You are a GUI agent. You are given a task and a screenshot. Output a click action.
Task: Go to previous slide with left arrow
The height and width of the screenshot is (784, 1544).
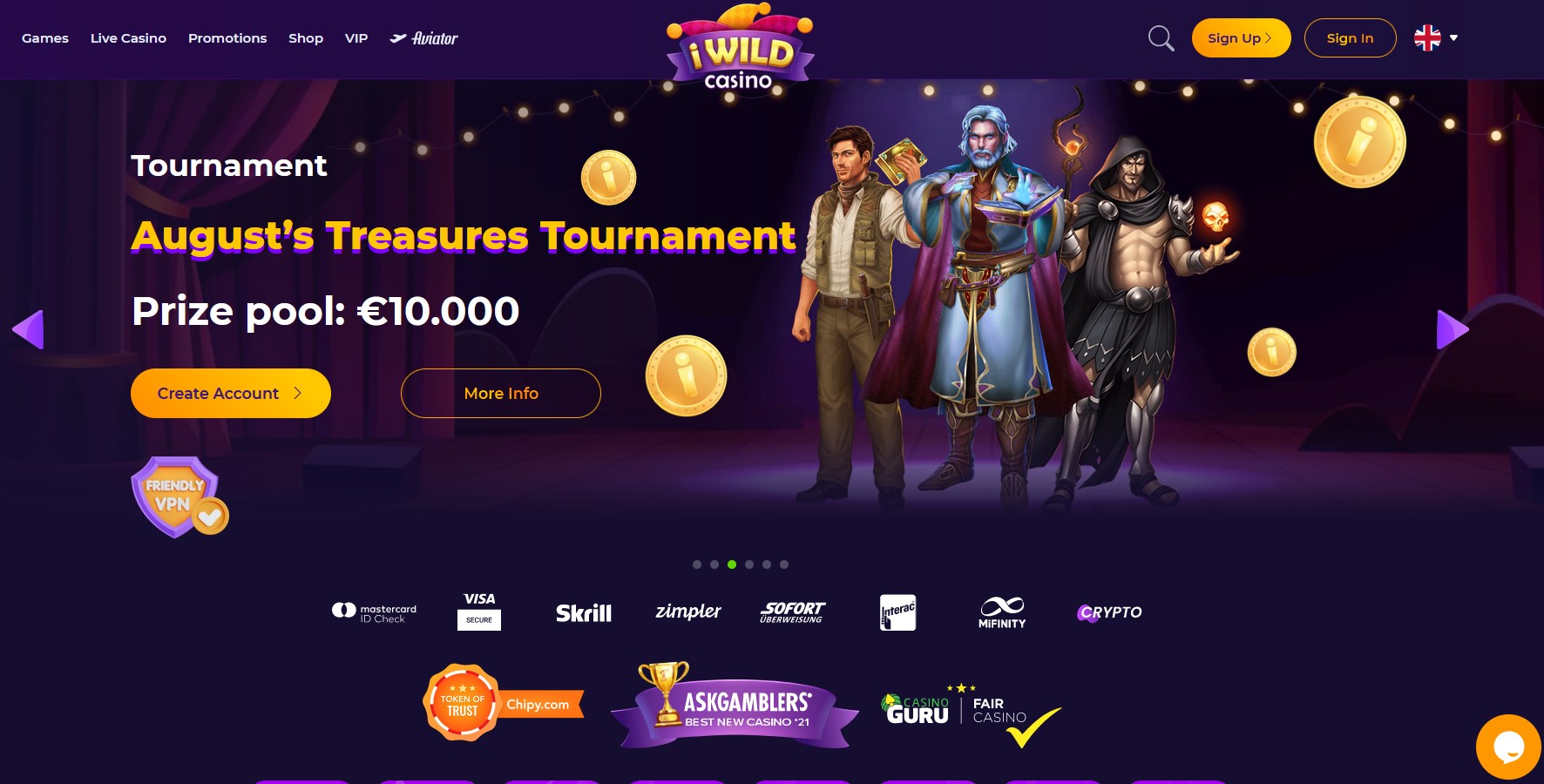[28, 329]
